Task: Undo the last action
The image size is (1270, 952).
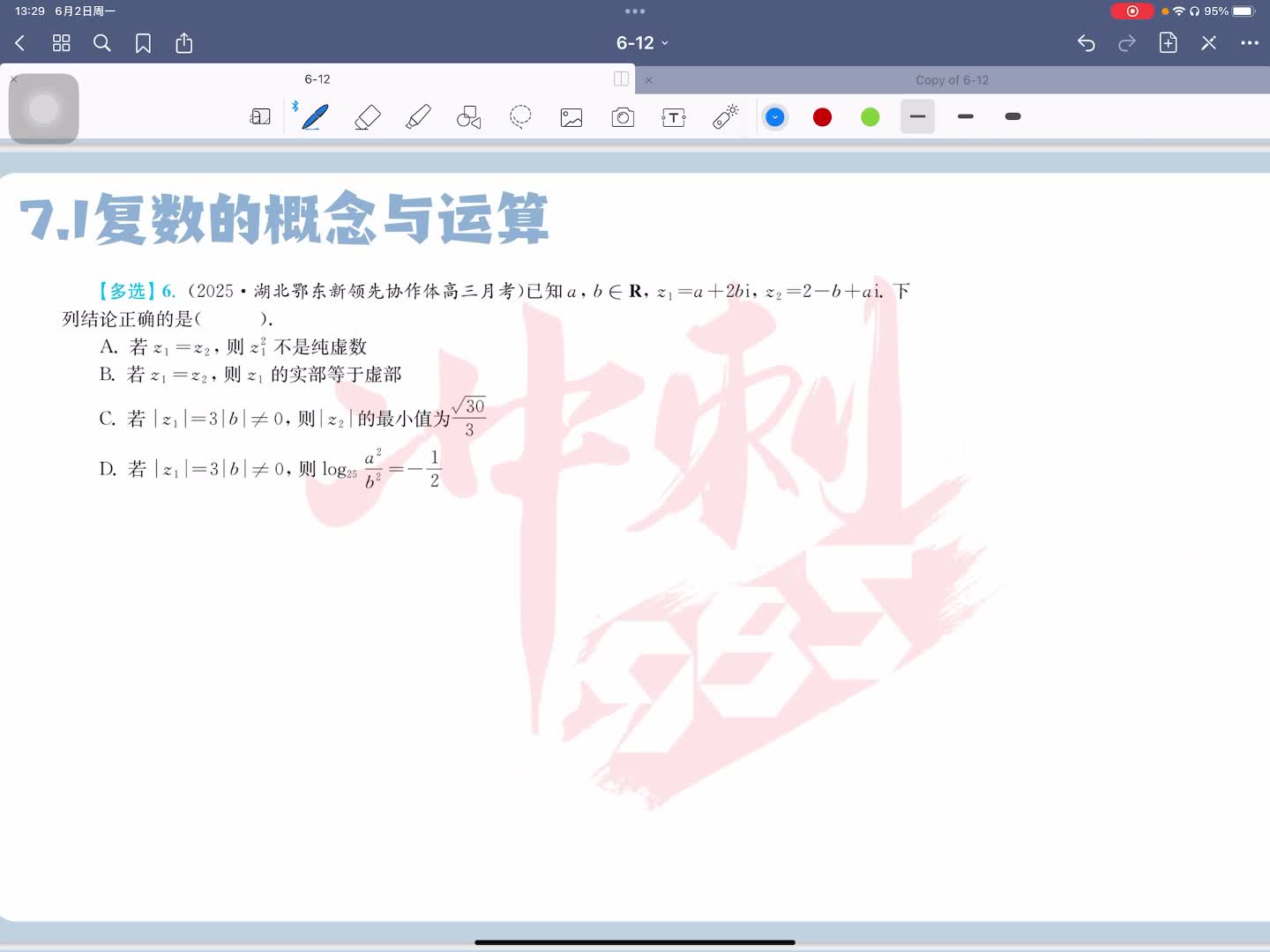Action: click(x=1087, y=43)
